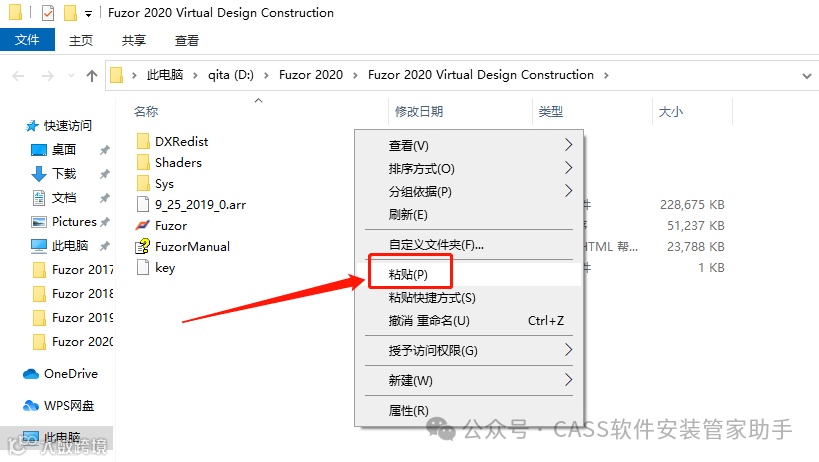Viewport: 819px width, 462px height.
Task: Click the Back navigation arrow
Action: pyautogui.click(x=18, y=76)
